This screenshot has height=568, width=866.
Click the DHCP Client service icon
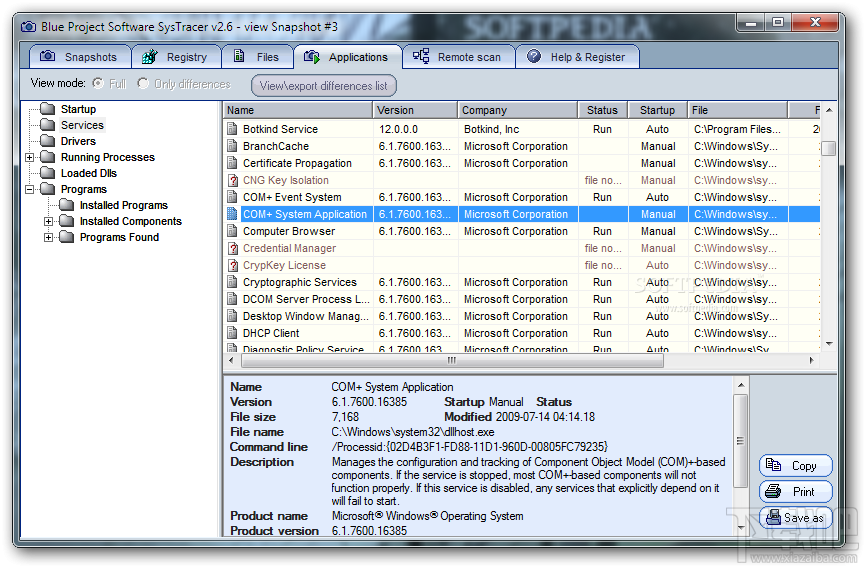pyautogui.click(x=232, y=333)
